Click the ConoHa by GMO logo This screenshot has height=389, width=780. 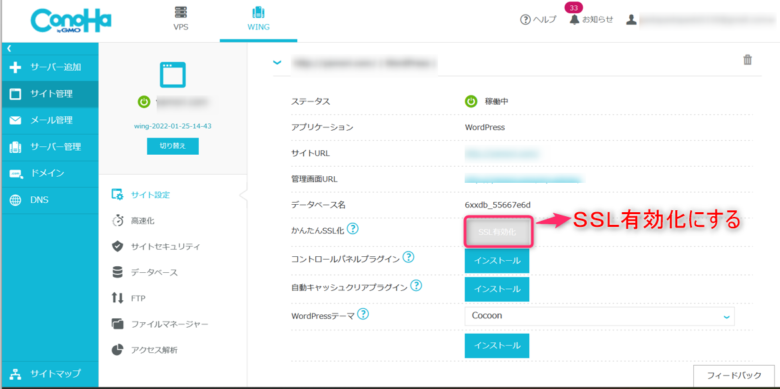pyautogui.click(x=71, y=20)
